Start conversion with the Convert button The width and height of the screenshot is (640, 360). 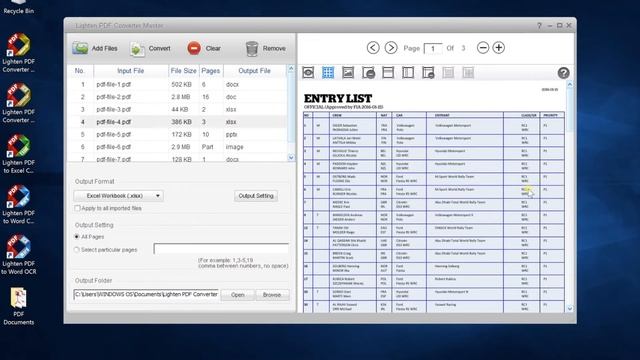[150, 49]
